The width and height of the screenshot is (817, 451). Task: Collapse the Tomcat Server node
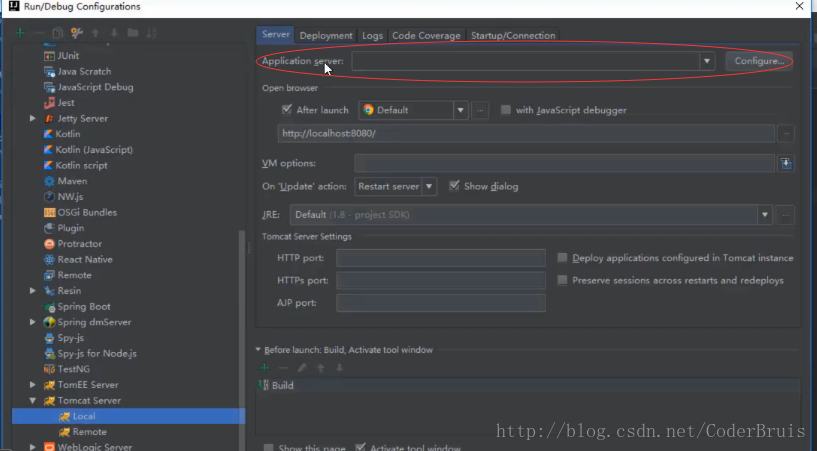(x=32, y=400)
